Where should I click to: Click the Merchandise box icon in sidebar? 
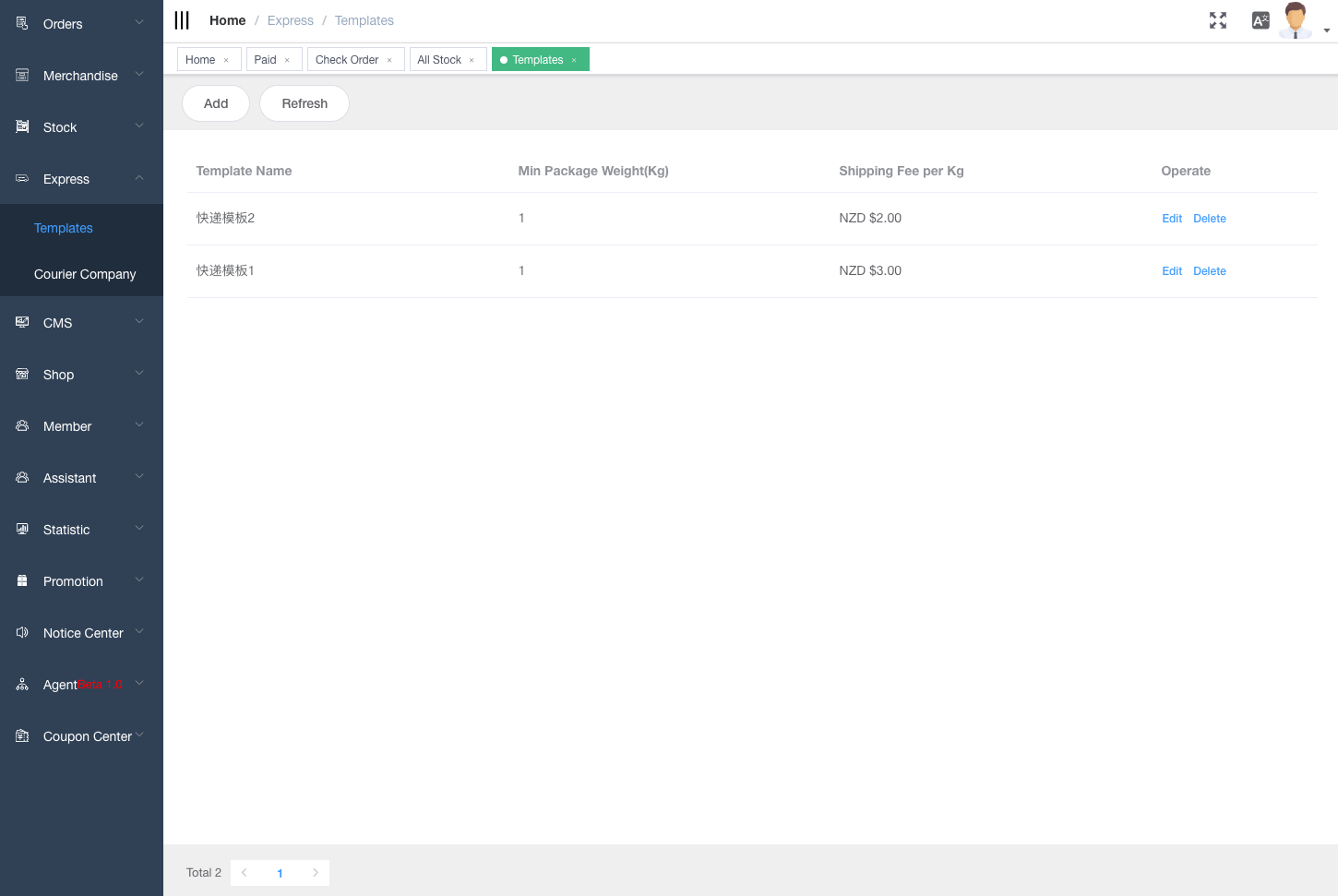(x=20, y=75)
